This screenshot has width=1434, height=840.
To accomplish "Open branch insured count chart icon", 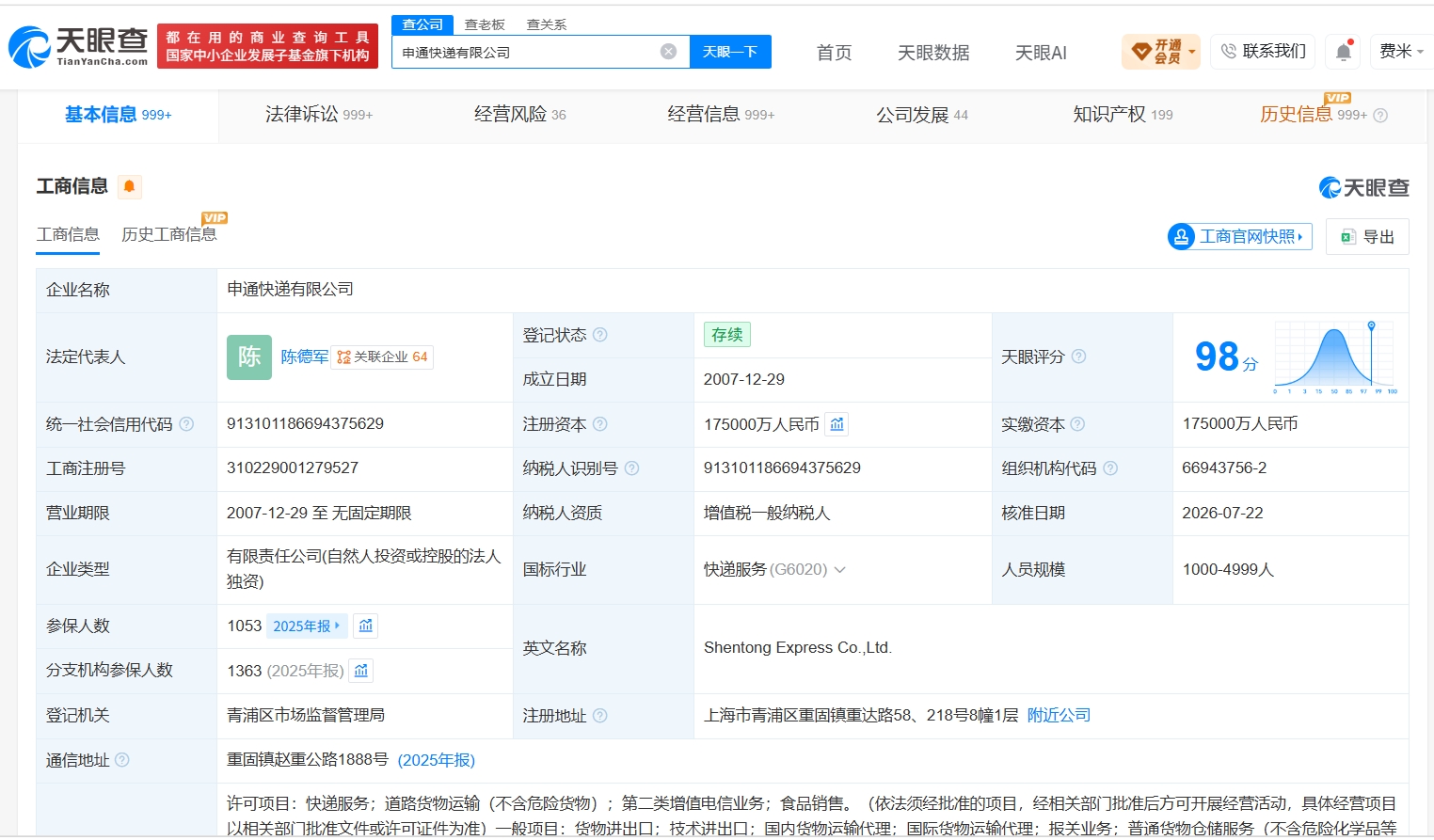I will pyautogui.click(x=361, y=671).
